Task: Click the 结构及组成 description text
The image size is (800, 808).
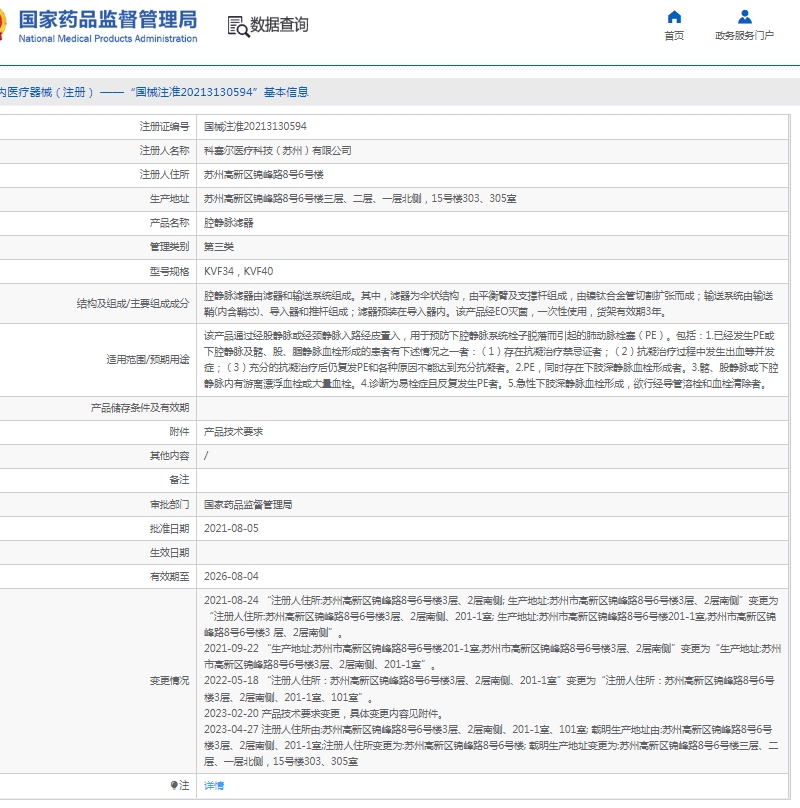Action: [488, 304]
